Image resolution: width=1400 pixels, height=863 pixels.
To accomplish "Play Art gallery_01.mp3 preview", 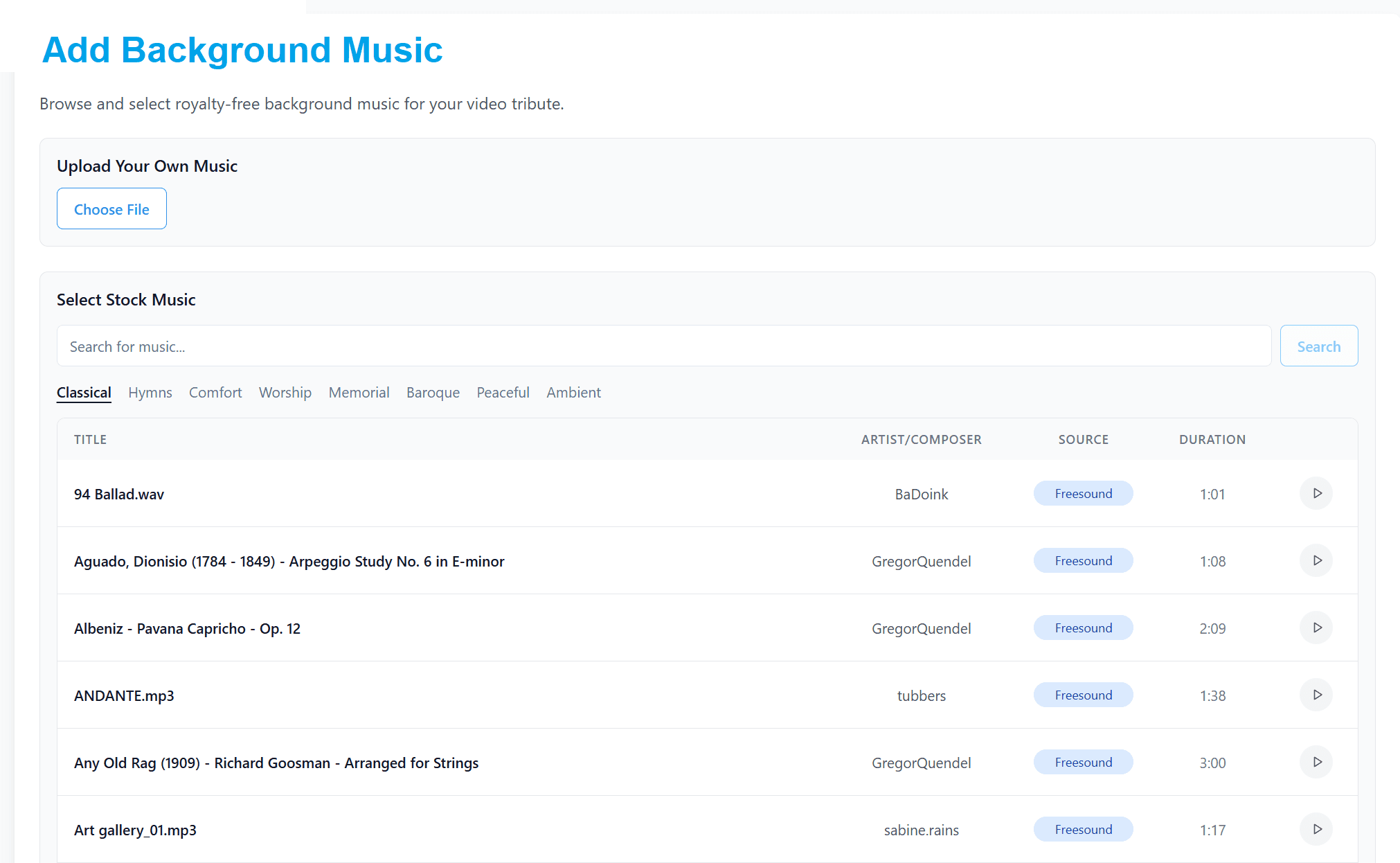I will tap(1316, 830).
